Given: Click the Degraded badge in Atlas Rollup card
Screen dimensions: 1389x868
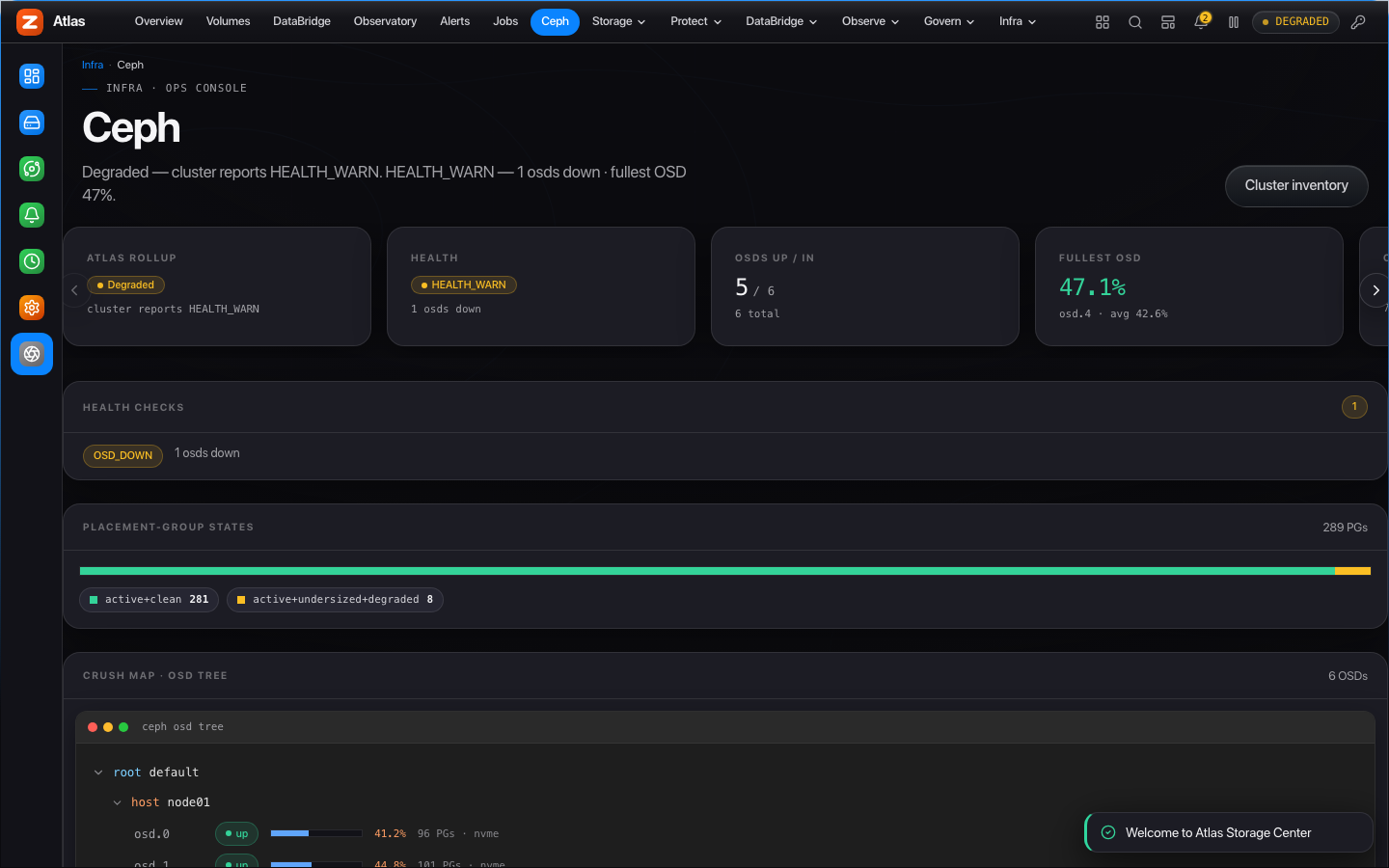Looking at the screenshot, I should coord(126,285).
